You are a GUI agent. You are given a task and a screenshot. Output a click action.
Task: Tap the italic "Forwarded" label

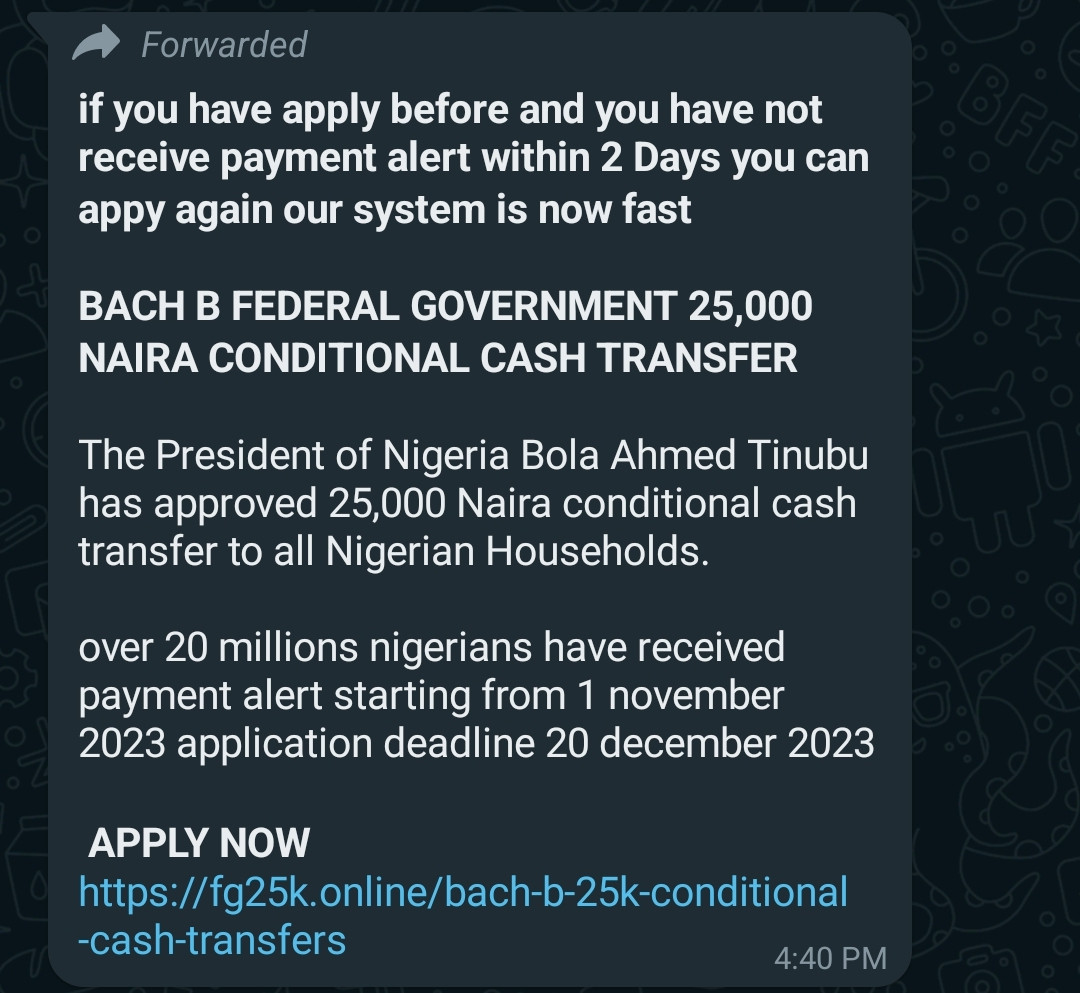[224, 45]
